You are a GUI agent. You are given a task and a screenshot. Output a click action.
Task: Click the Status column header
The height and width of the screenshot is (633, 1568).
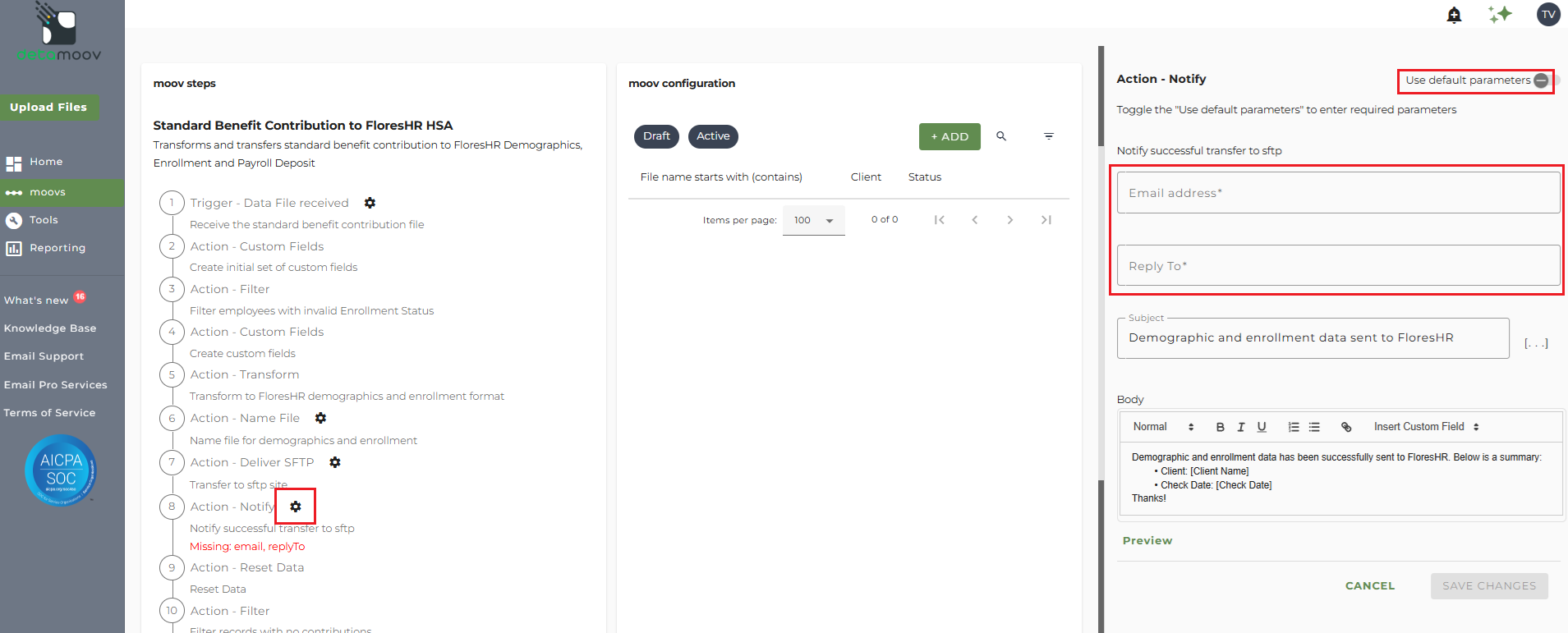pos(925,177)
